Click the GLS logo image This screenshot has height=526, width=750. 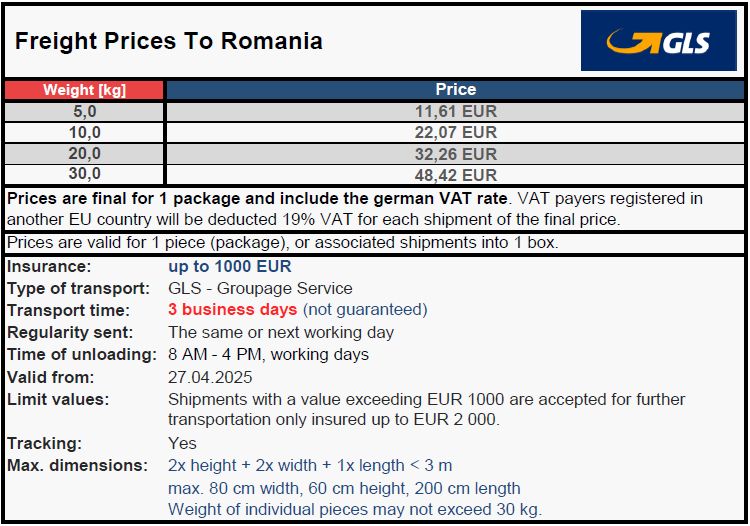pos(659,41)
